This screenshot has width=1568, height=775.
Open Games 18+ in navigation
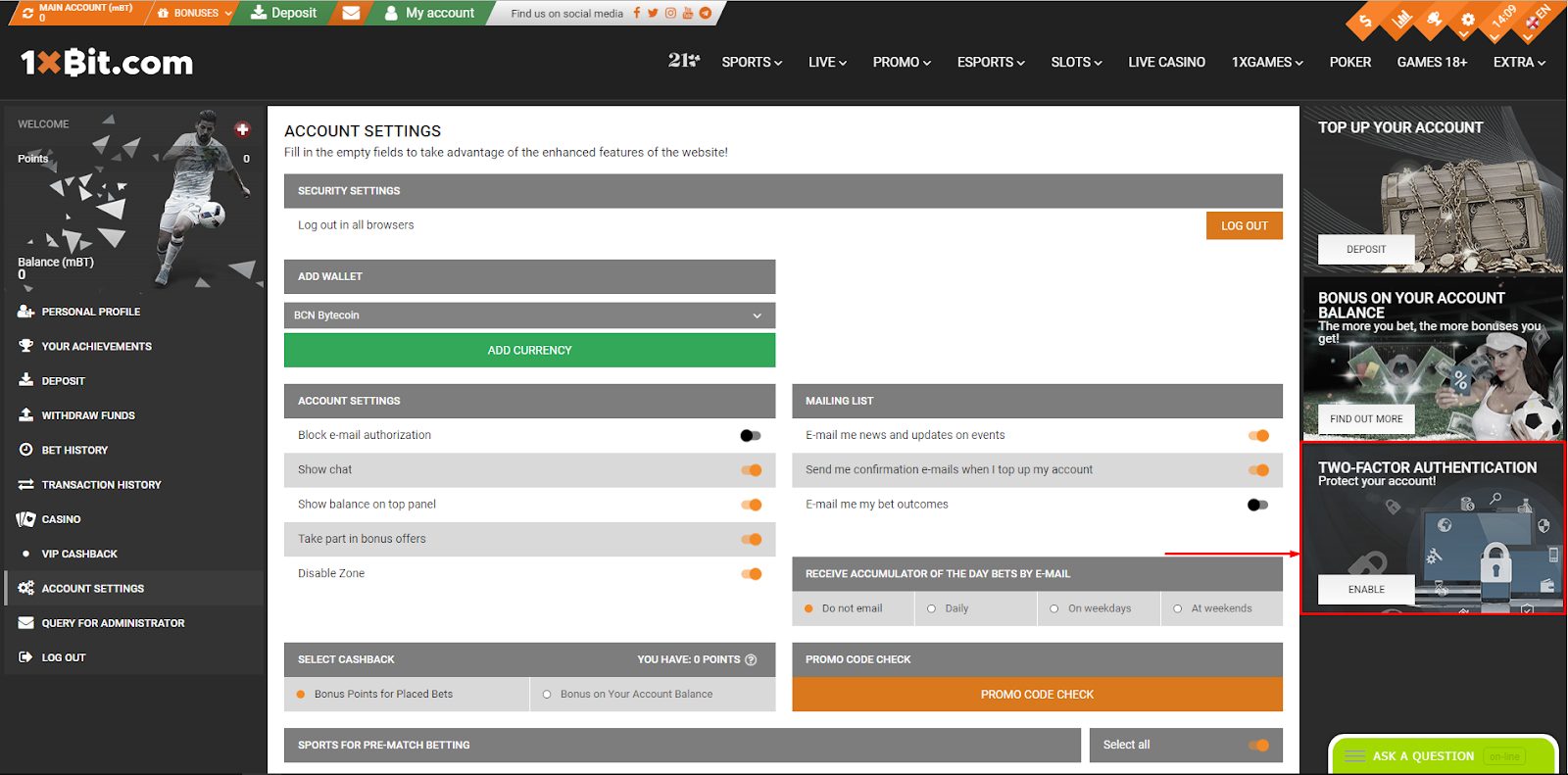coord(1432,62)
